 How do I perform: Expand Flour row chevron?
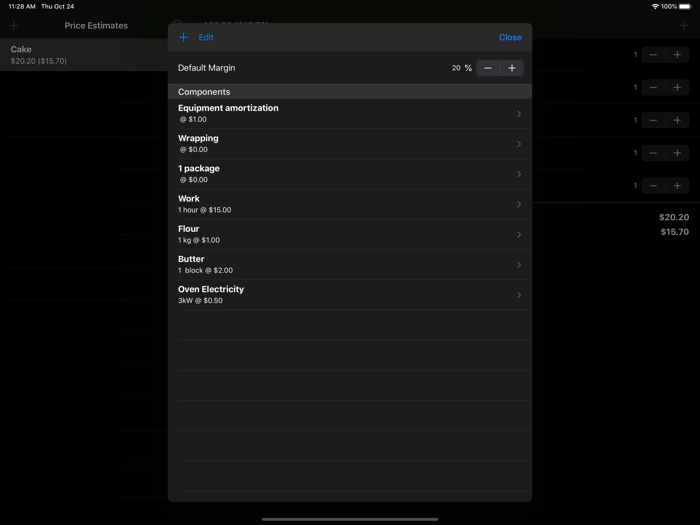[519, 234]
